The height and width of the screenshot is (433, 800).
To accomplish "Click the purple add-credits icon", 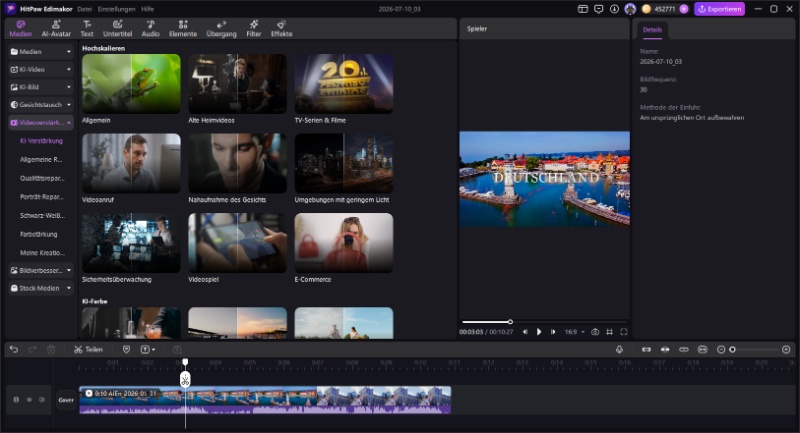I will click(684, 9).
